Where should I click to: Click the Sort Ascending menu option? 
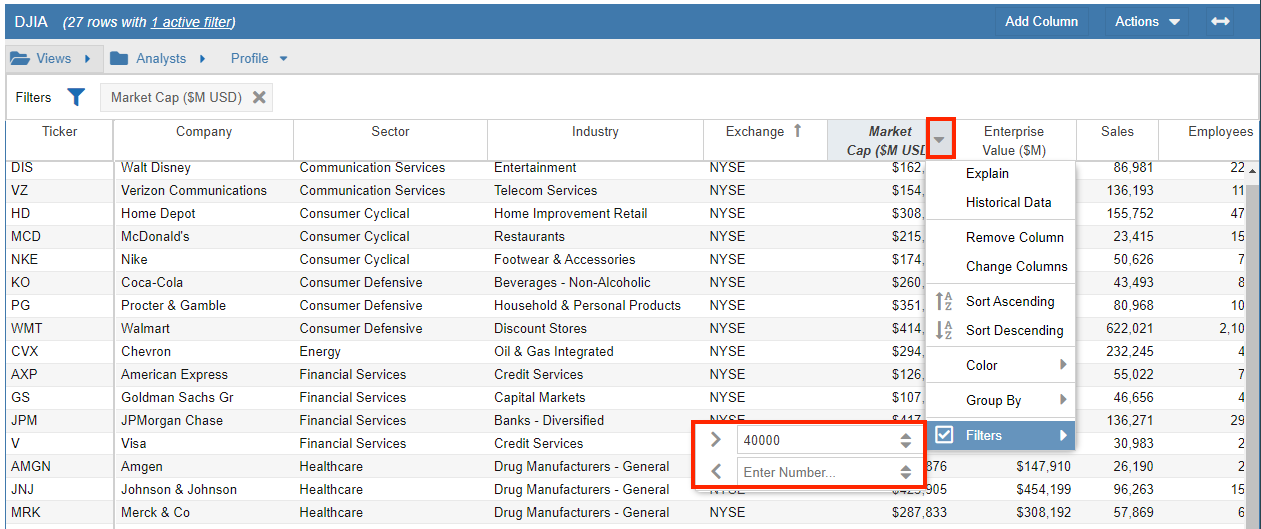tap(1009, 301)
